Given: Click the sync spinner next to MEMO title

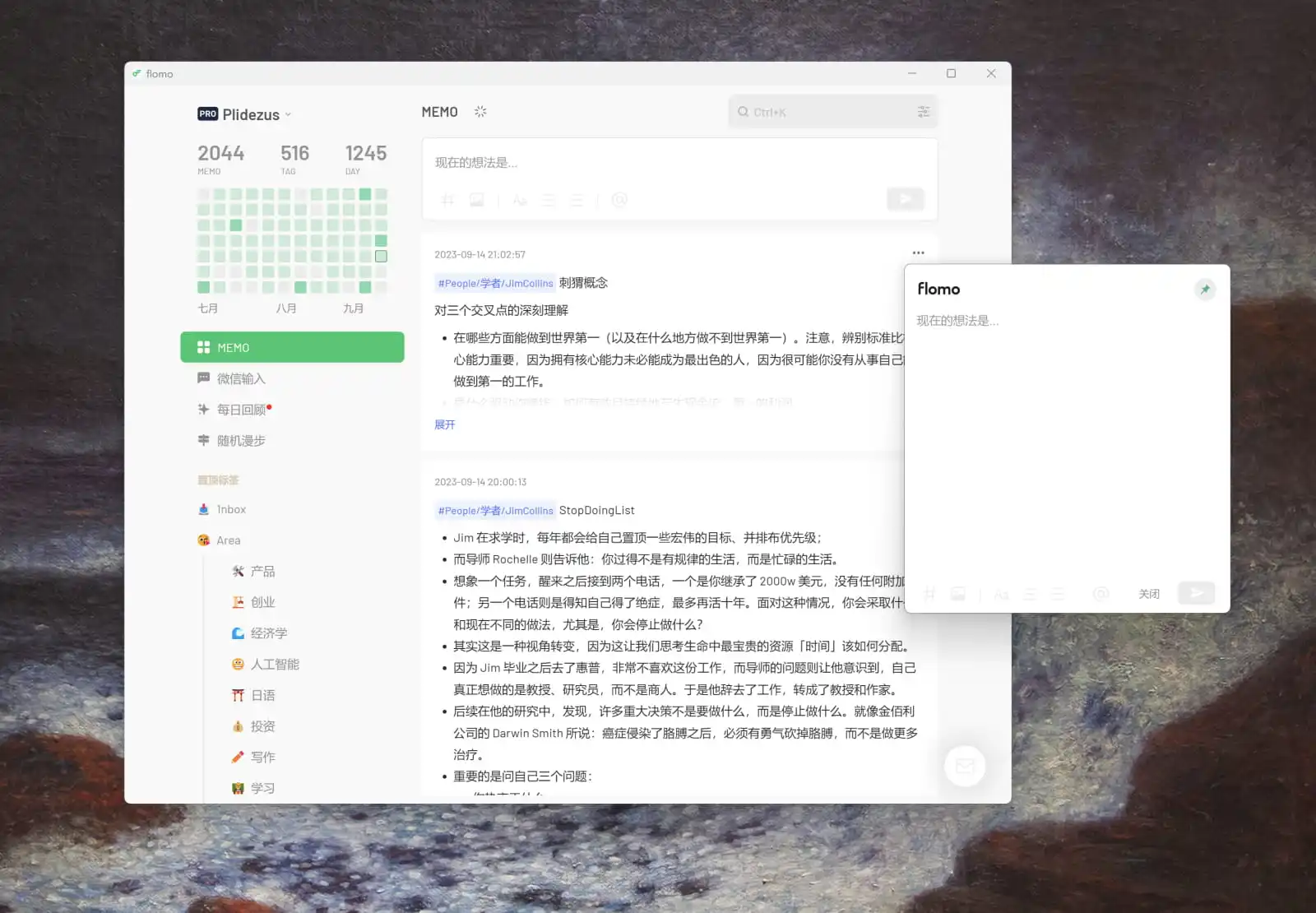Looking at the screenshot, I should tap(480, 111).
